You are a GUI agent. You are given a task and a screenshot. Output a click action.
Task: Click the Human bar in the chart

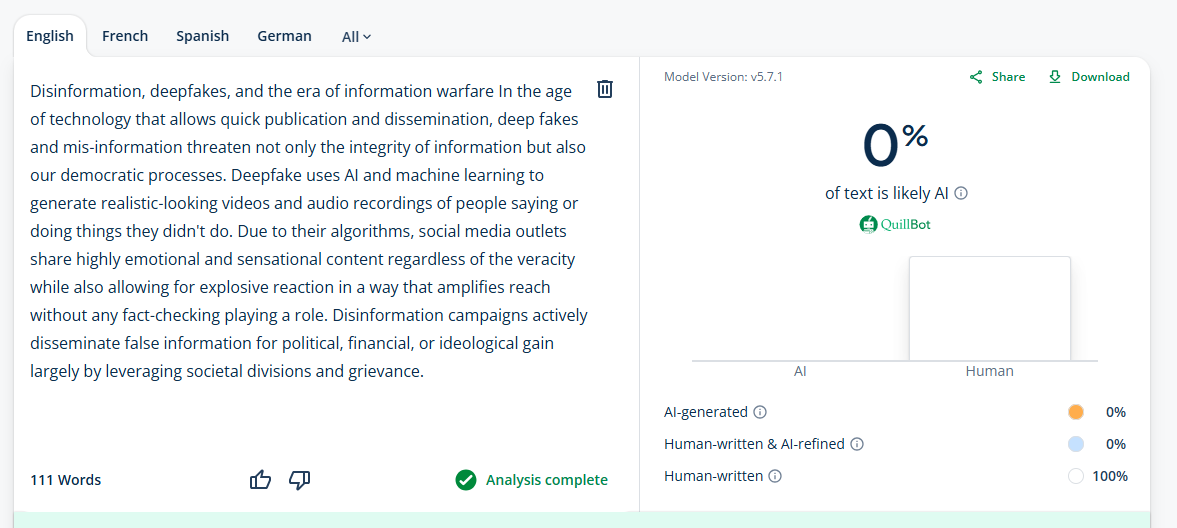(989, 308)
